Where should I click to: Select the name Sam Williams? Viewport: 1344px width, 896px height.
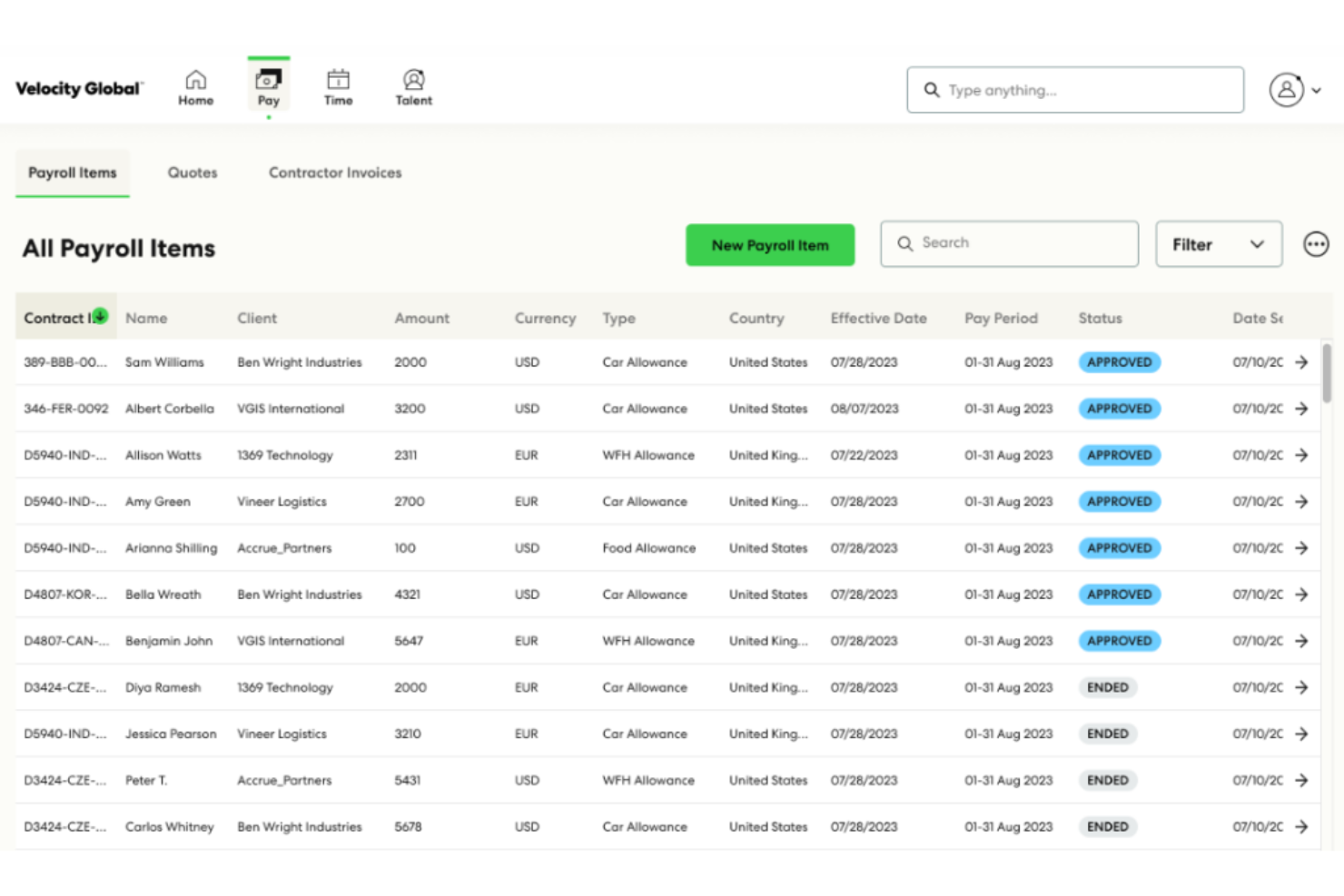164,362
